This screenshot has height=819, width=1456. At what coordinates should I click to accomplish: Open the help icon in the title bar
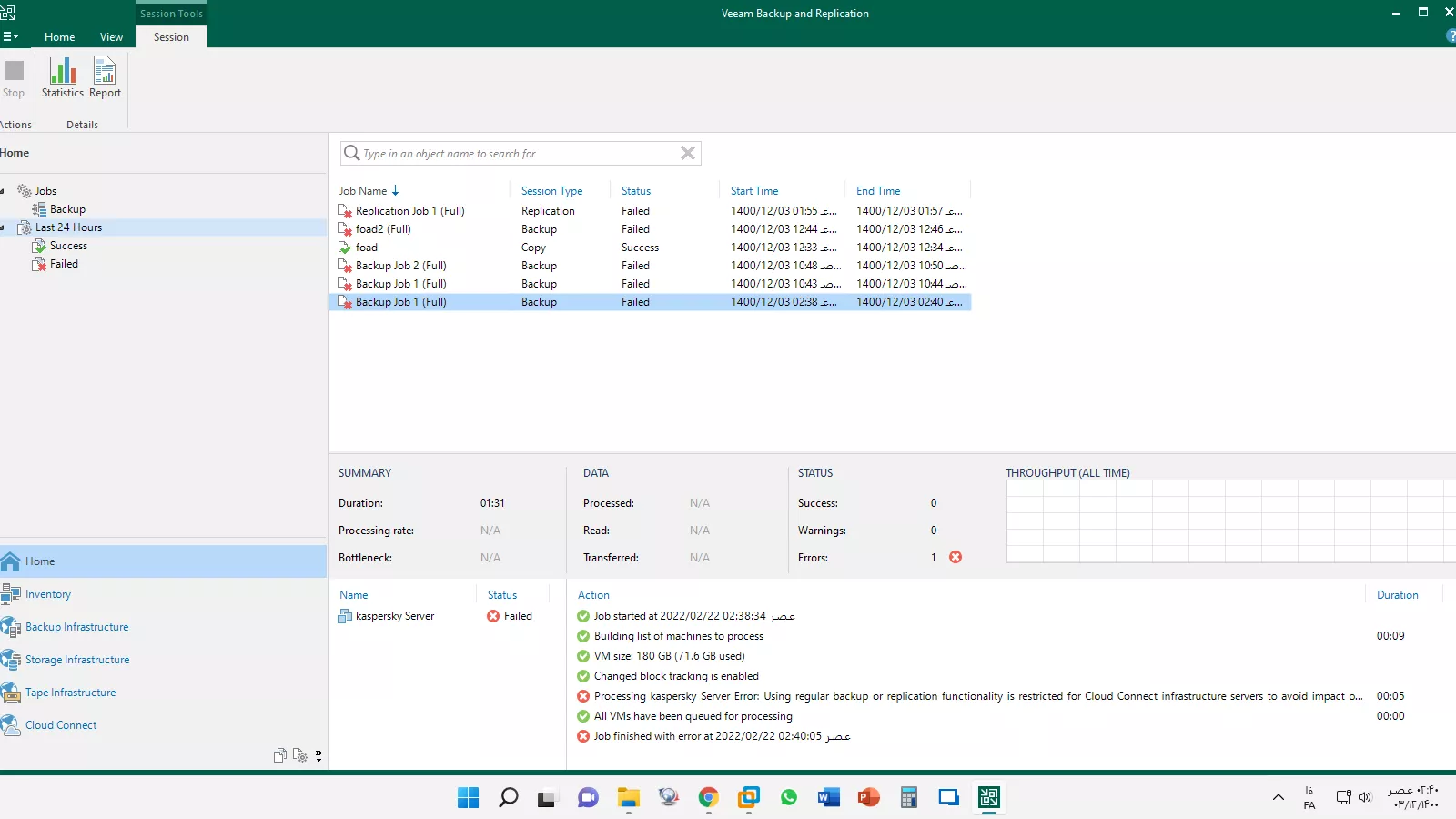pos(1451,36)
